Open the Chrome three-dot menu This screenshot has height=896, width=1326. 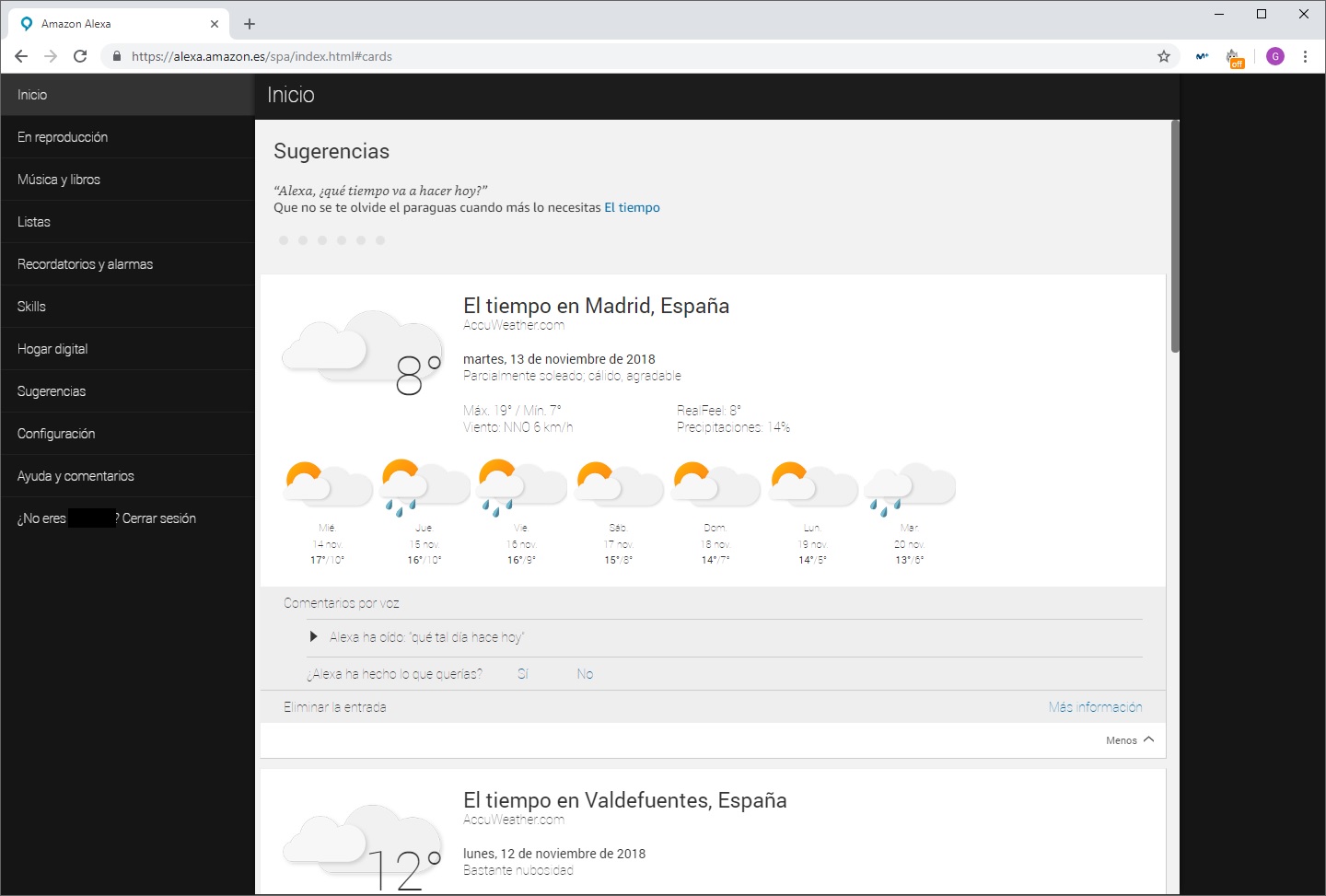pyautogui.click(x=1305, y=56)
